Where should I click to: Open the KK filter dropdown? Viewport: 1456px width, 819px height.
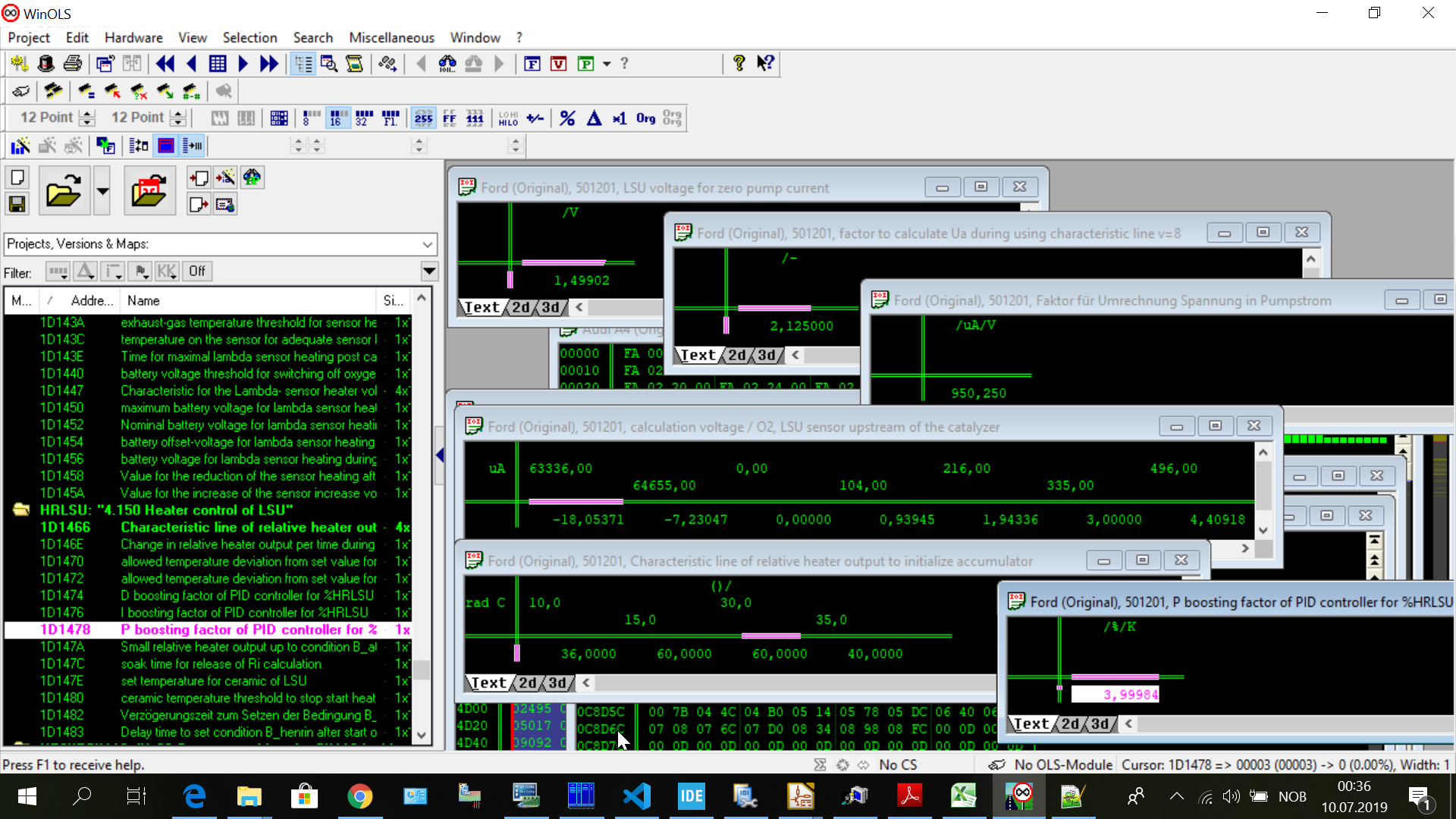coord(167,271)
